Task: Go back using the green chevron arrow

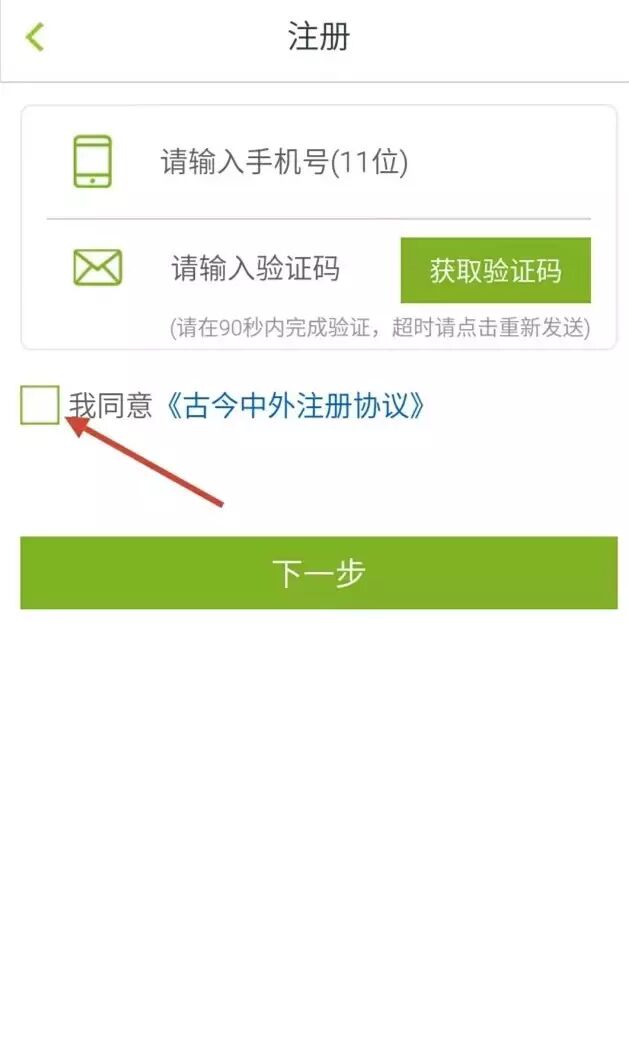Action: (x=35, y=37)
